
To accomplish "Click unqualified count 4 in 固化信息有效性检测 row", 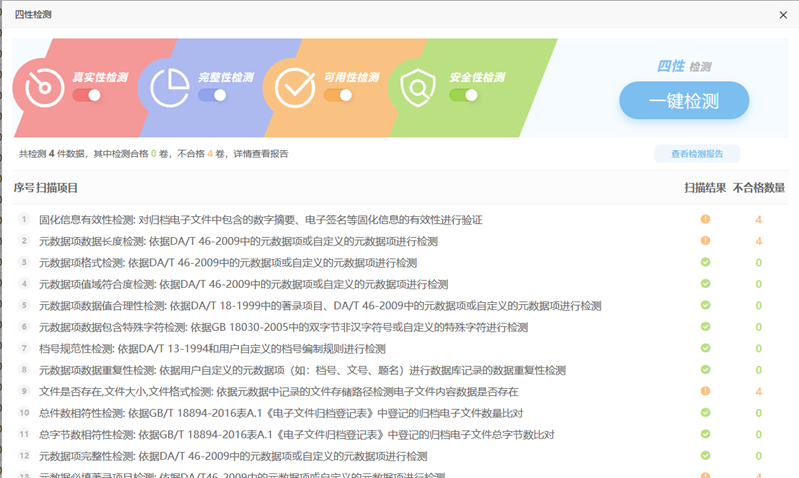I will coord(758,220).
